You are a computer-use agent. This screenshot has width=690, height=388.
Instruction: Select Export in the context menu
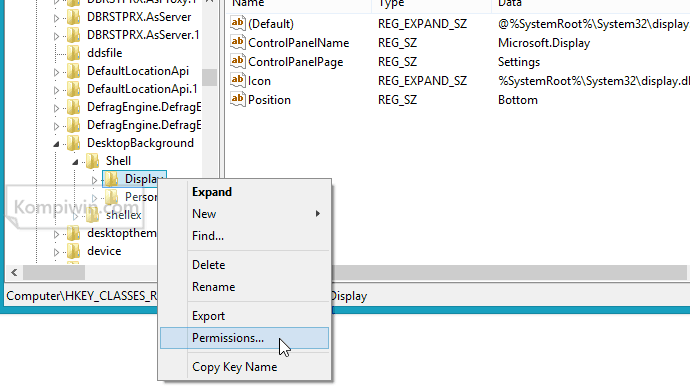[244, 316]
